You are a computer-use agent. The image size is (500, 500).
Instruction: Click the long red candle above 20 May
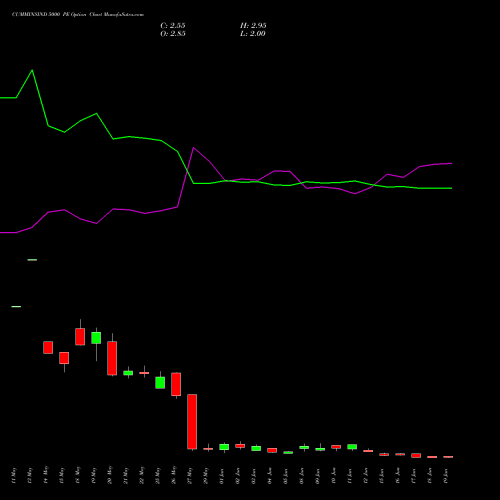click(112, 358)
